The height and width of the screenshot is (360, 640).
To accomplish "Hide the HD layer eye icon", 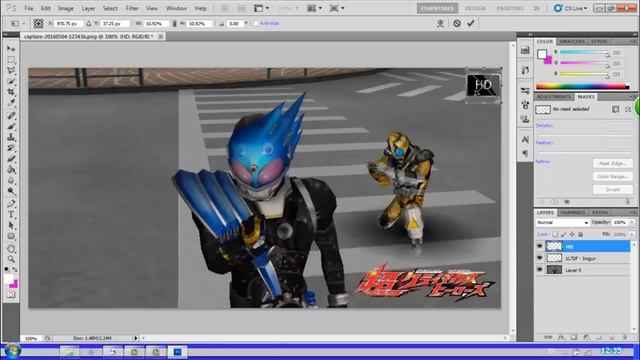I will point(540,246).
